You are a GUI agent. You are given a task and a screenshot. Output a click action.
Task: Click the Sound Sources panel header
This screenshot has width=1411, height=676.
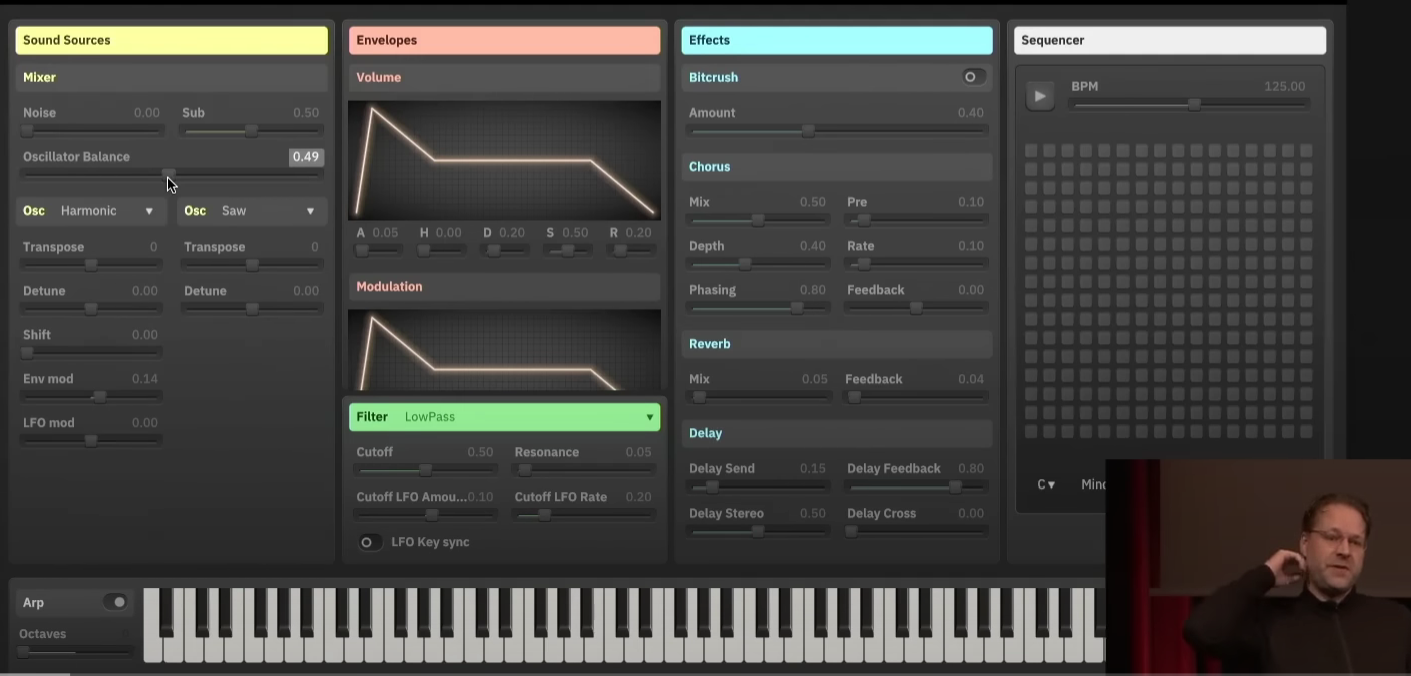point(172,40)
